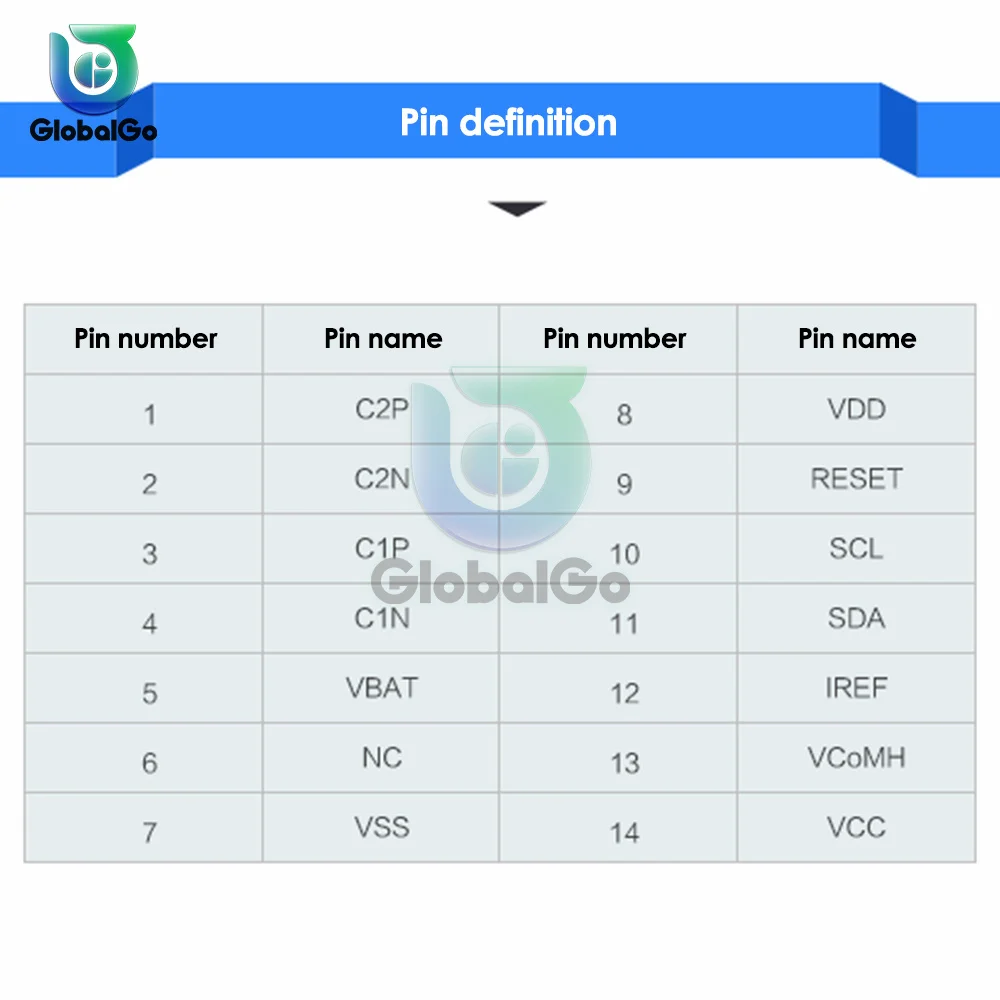Select the C2P pin name cell
1000x1000 pixels.
(382, 409)
